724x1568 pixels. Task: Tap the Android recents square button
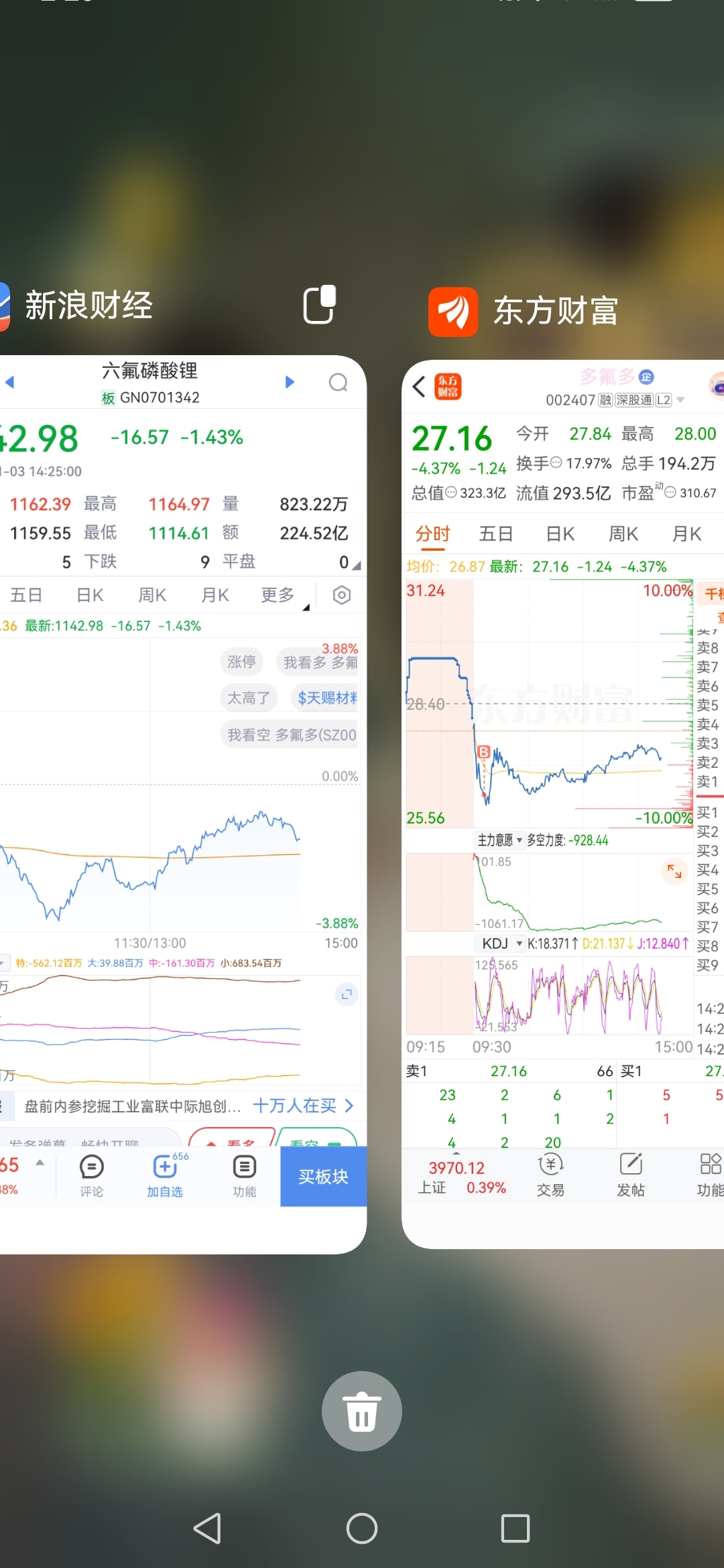point(516,1528)
